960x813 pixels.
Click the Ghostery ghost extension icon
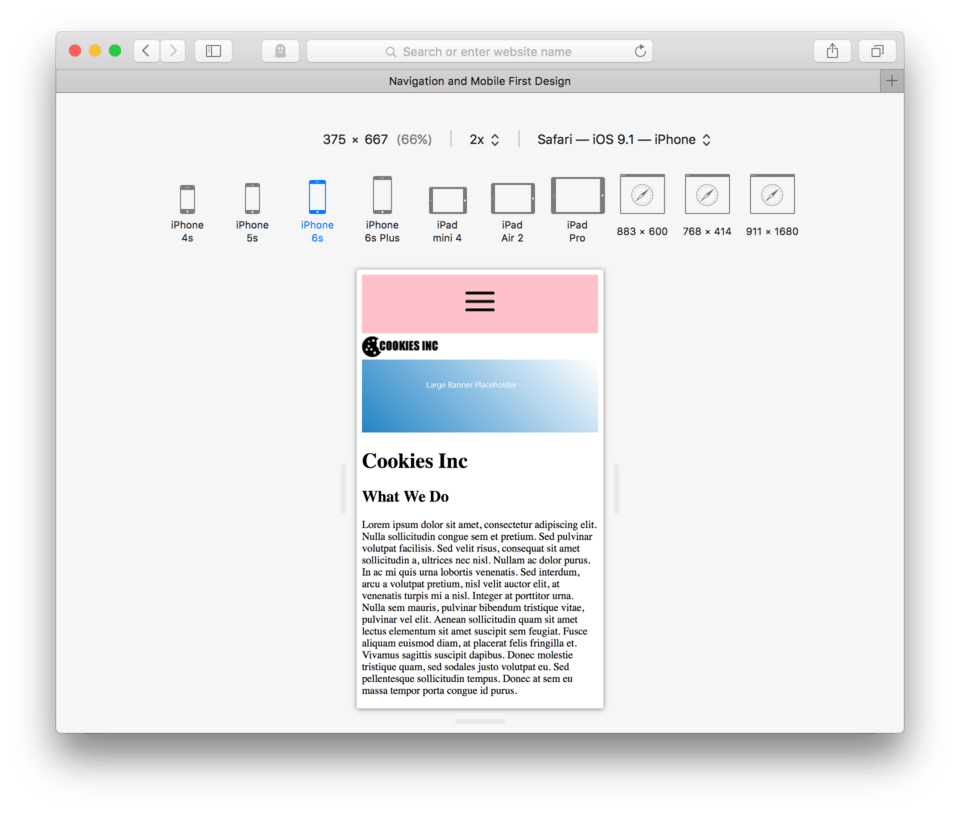[280, 51]
